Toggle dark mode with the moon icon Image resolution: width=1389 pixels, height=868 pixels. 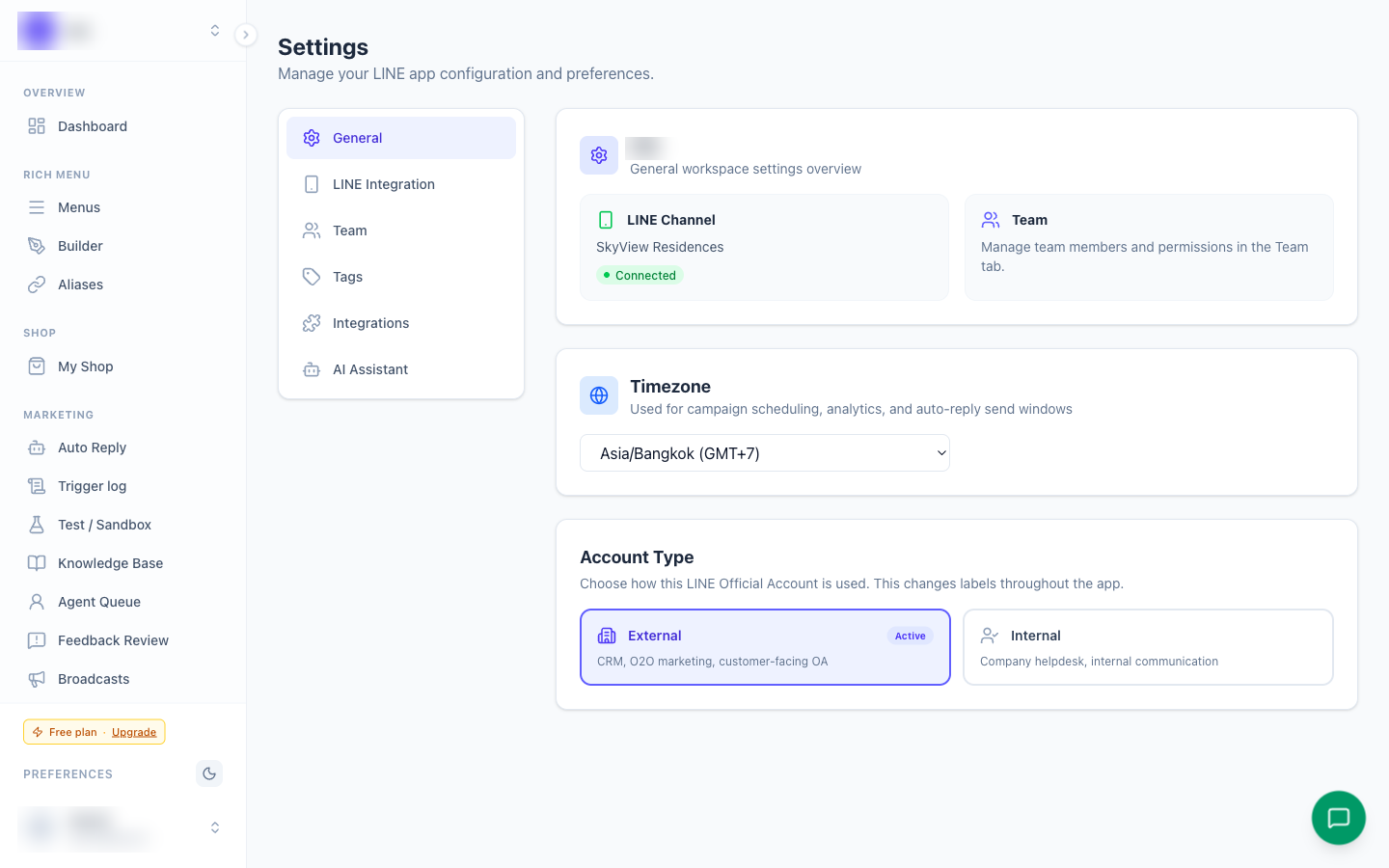pyautogui.click(x=209, y=773)
